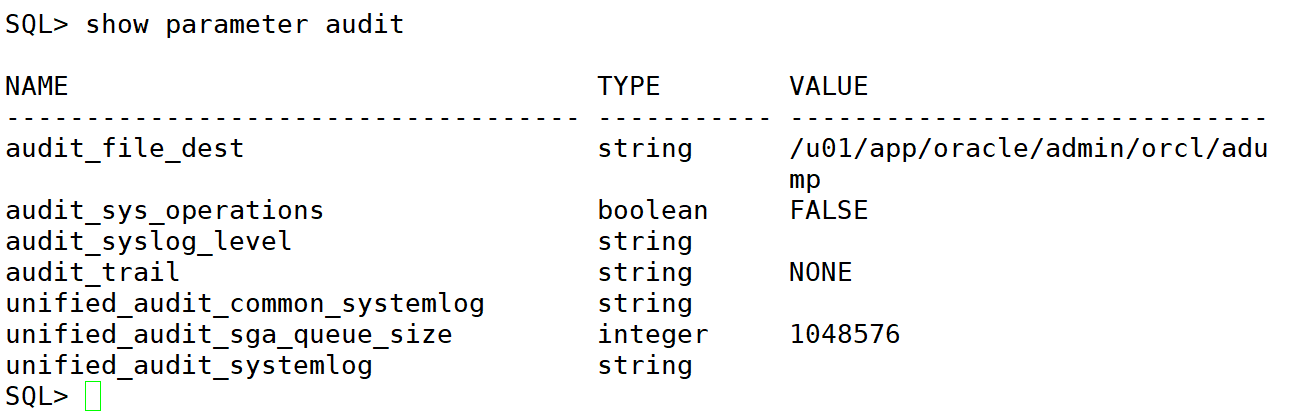Click the unified_audit_common_systemlog parameter name

tap(244, 304)
